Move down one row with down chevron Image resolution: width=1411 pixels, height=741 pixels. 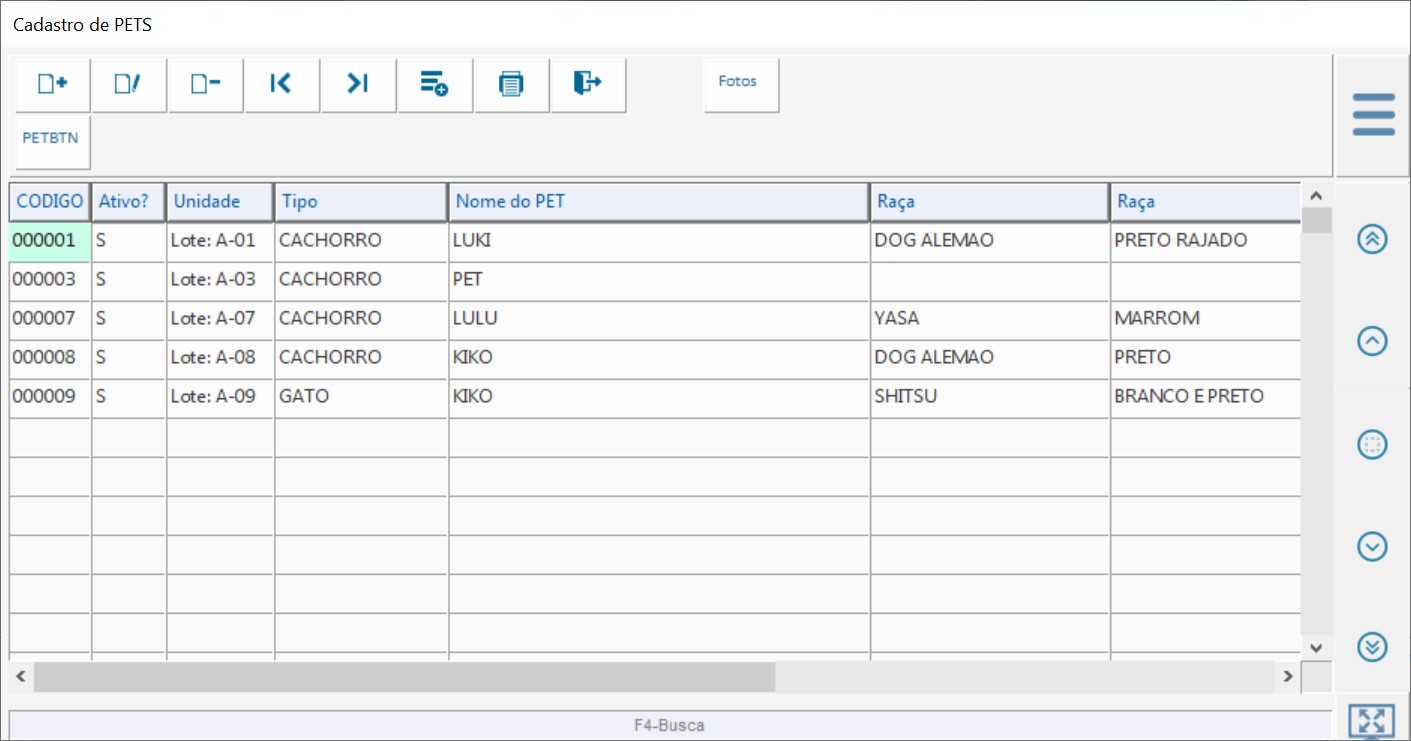coord(1372,546)
